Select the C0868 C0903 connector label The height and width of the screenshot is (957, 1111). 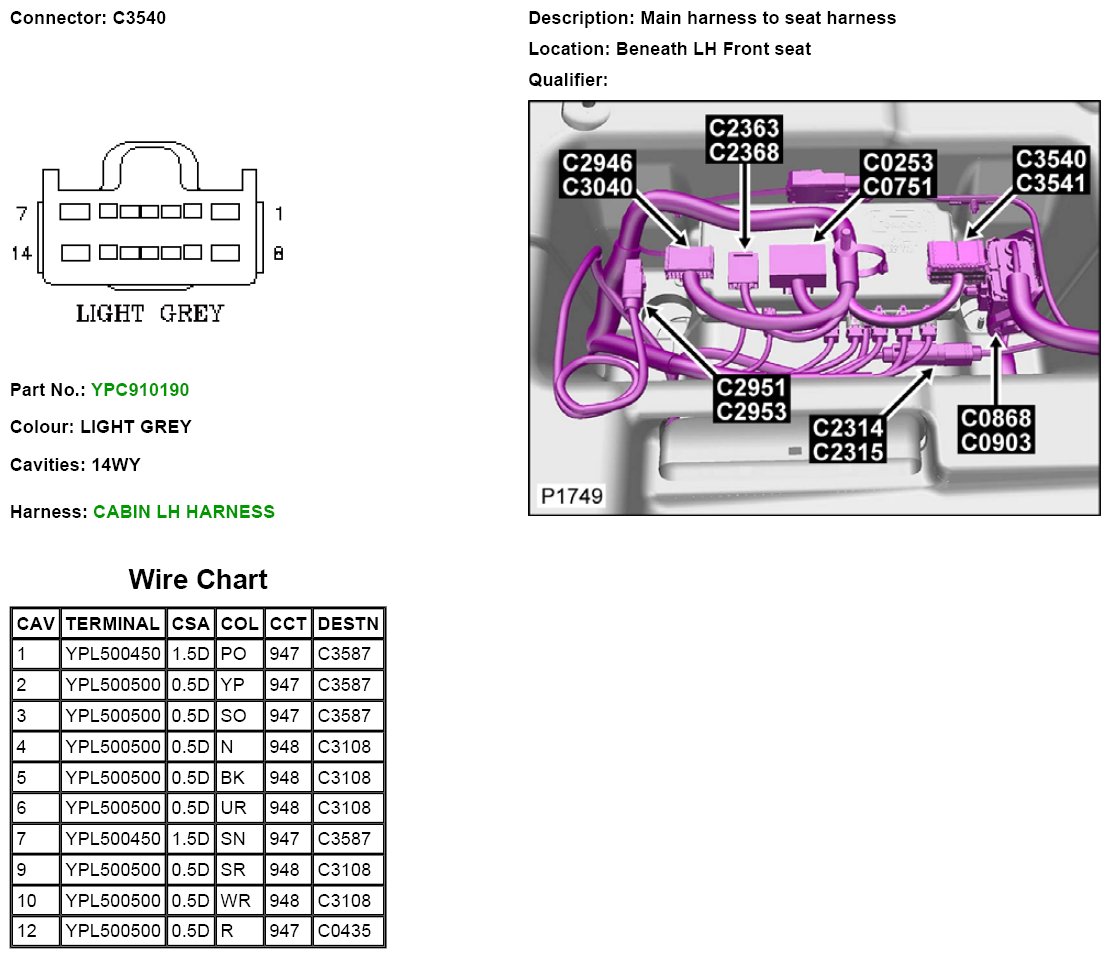click(995, 430)
